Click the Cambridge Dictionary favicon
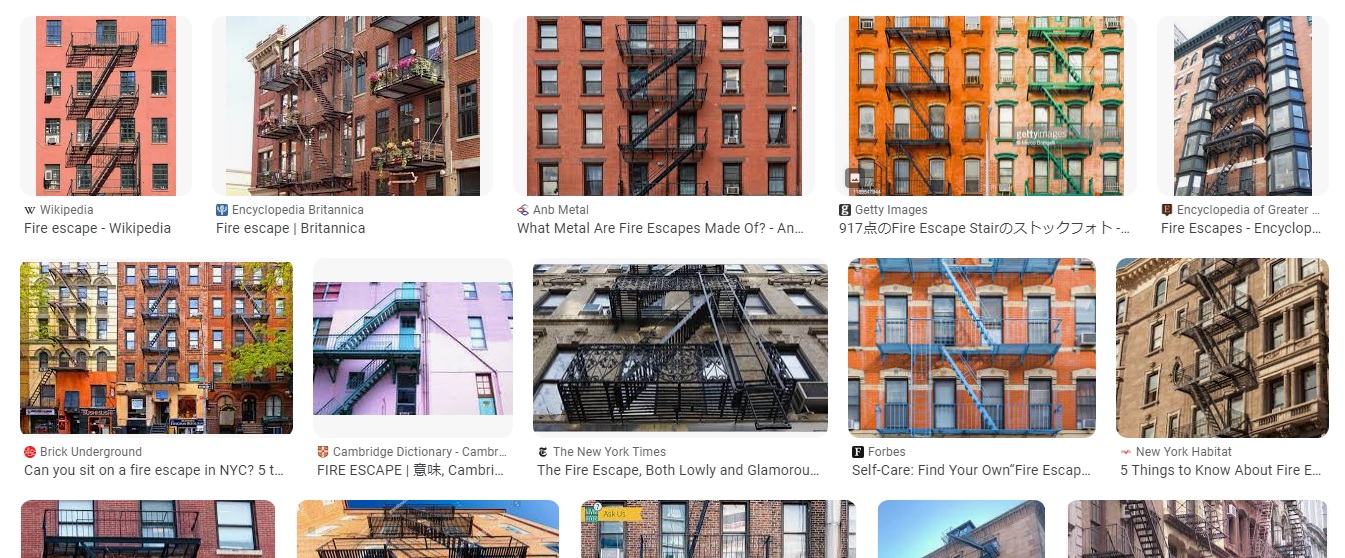 coord(323,452)
